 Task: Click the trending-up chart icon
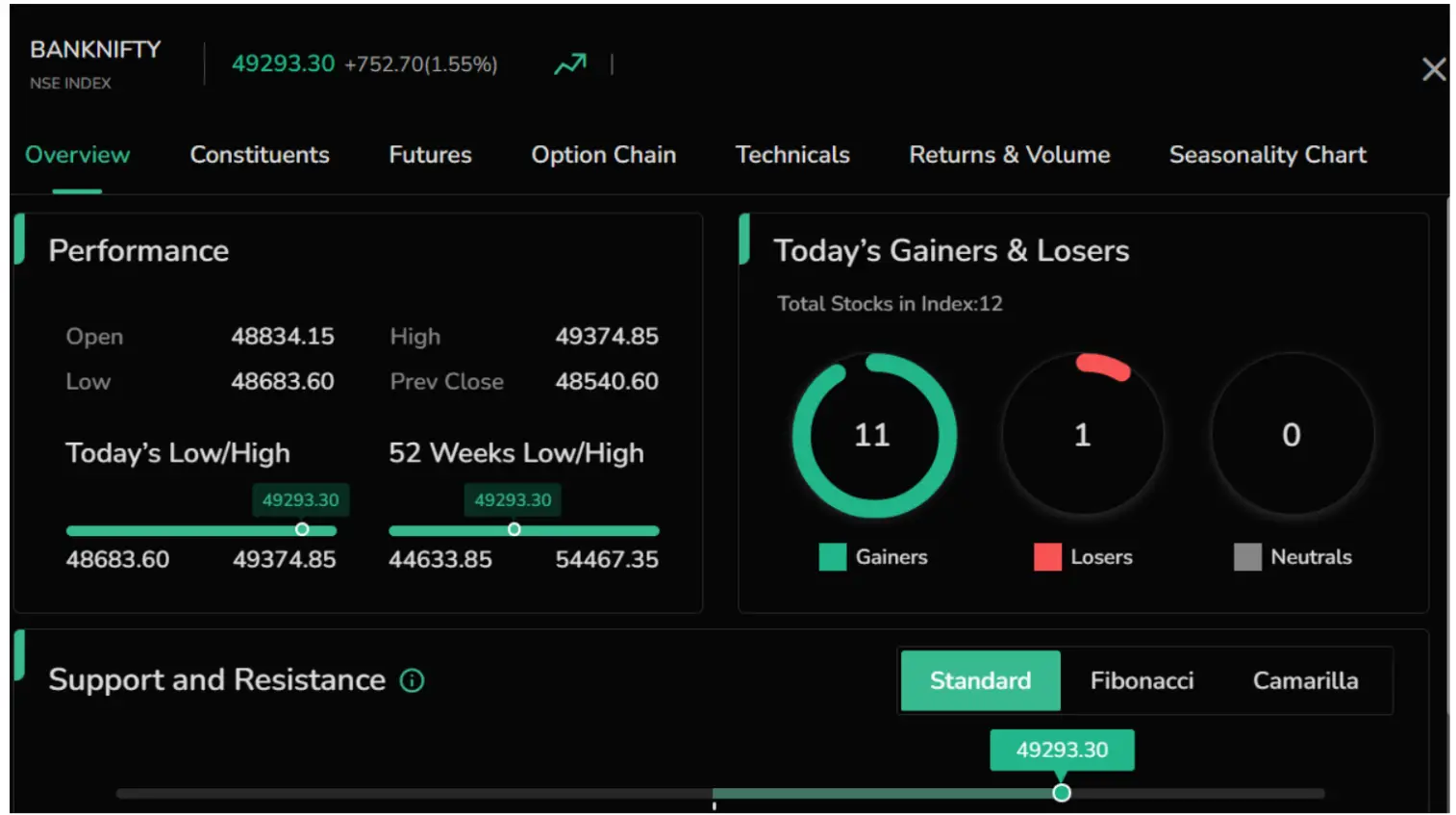point(569,64)
